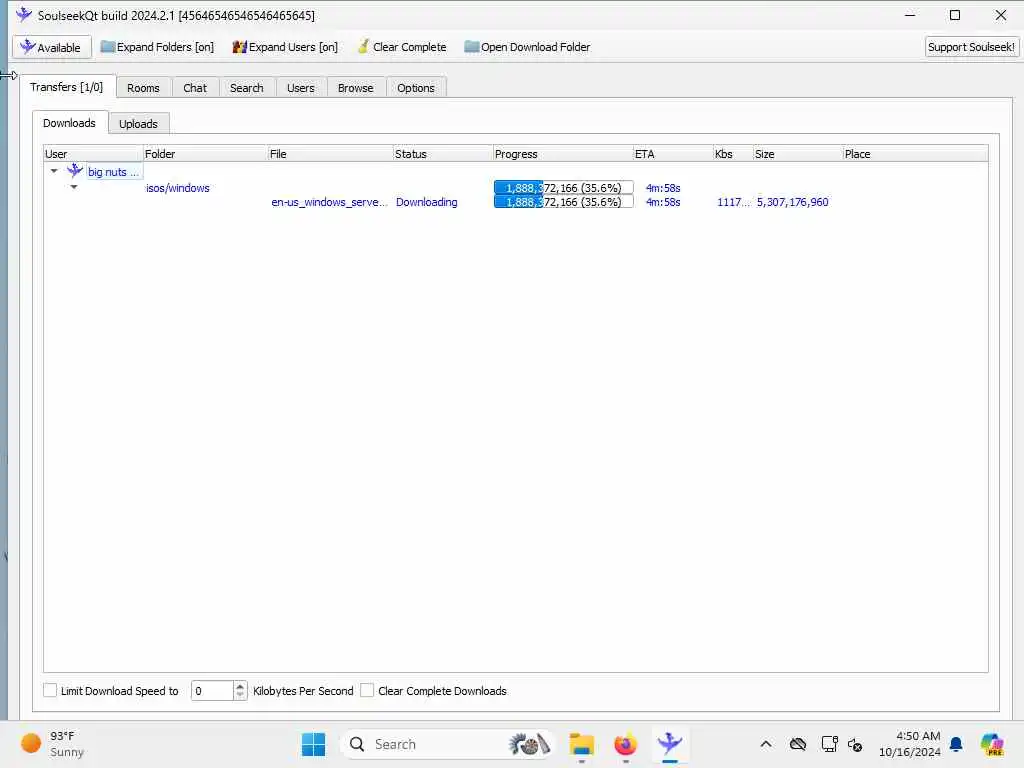Toggle Expand Folders [on] option
Image resolution: width=1024 pixels, height=768 pixels.
157,47
